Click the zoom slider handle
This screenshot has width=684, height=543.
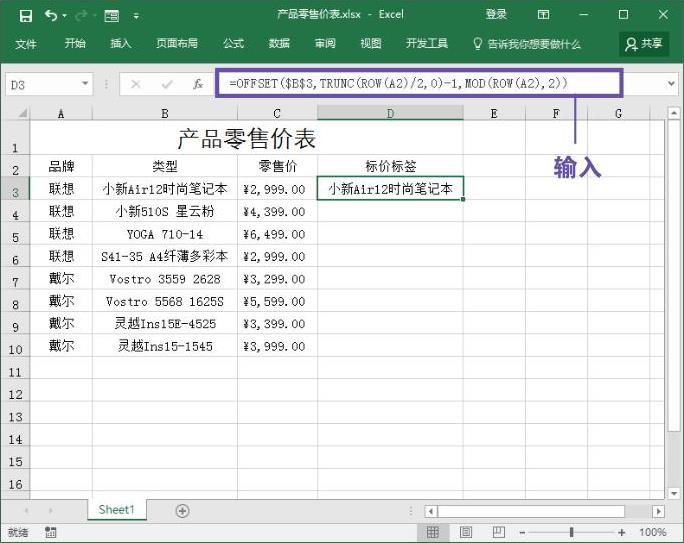pyautogui.click(x=571, y=532)
